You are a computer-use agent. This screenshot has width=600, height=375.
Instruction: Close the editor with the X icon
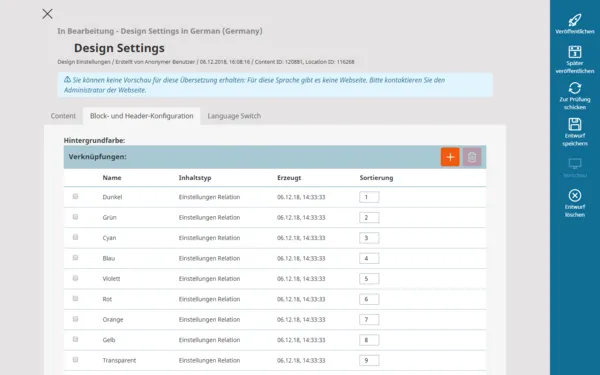[x=47, y=14]
